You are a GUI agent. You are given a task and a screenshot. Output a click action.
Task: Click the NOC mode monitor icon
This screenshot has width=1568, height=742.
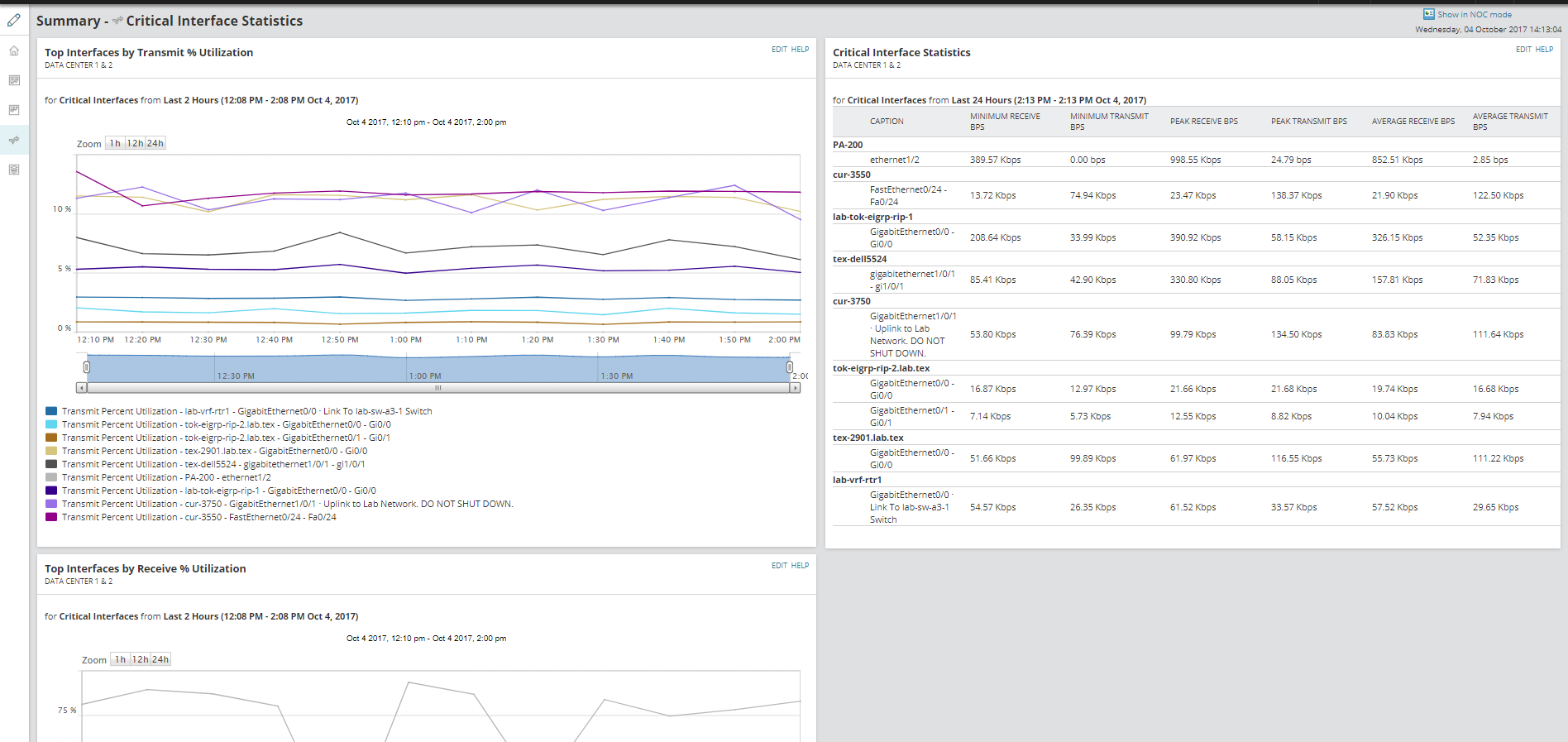1428,14
